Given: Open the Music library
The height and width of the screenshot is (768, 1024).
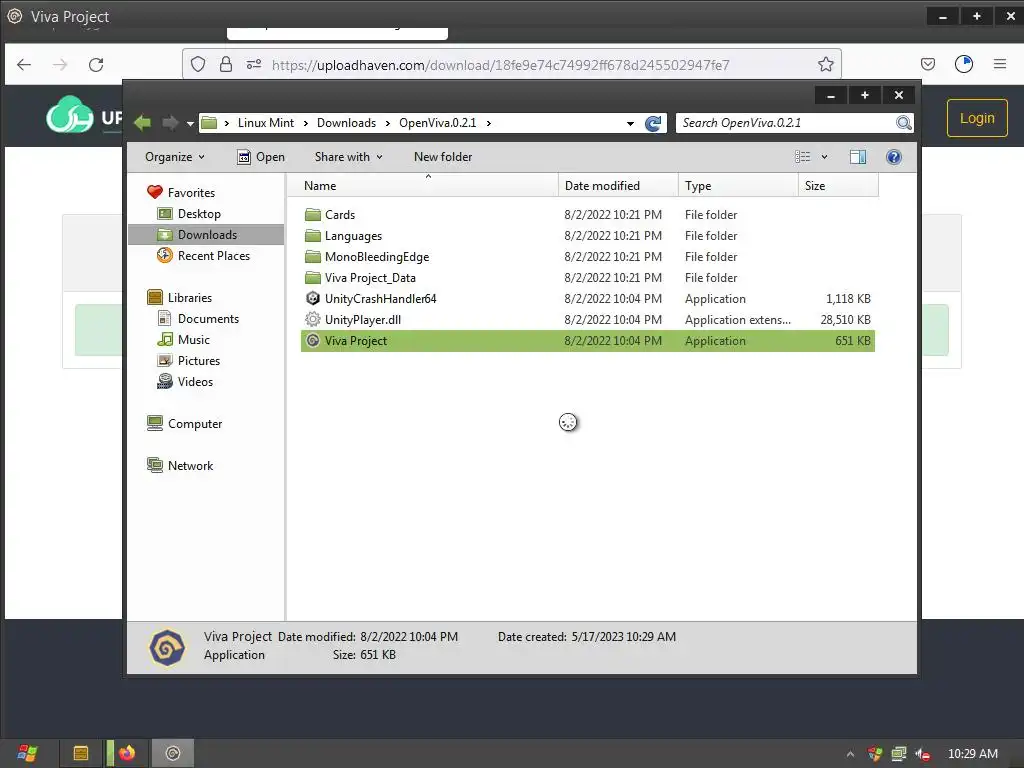Looking at the screenshot, I should pyautogui.click(x=184, y=339).
